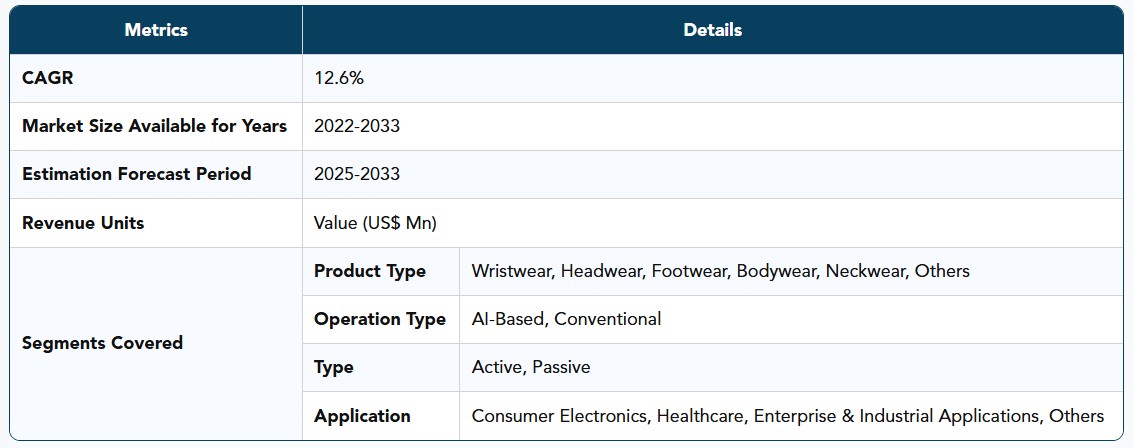Screen dimensions: 1134x448
Task: Click the Value (US$ Mn) cell
Action: point(375,223)
